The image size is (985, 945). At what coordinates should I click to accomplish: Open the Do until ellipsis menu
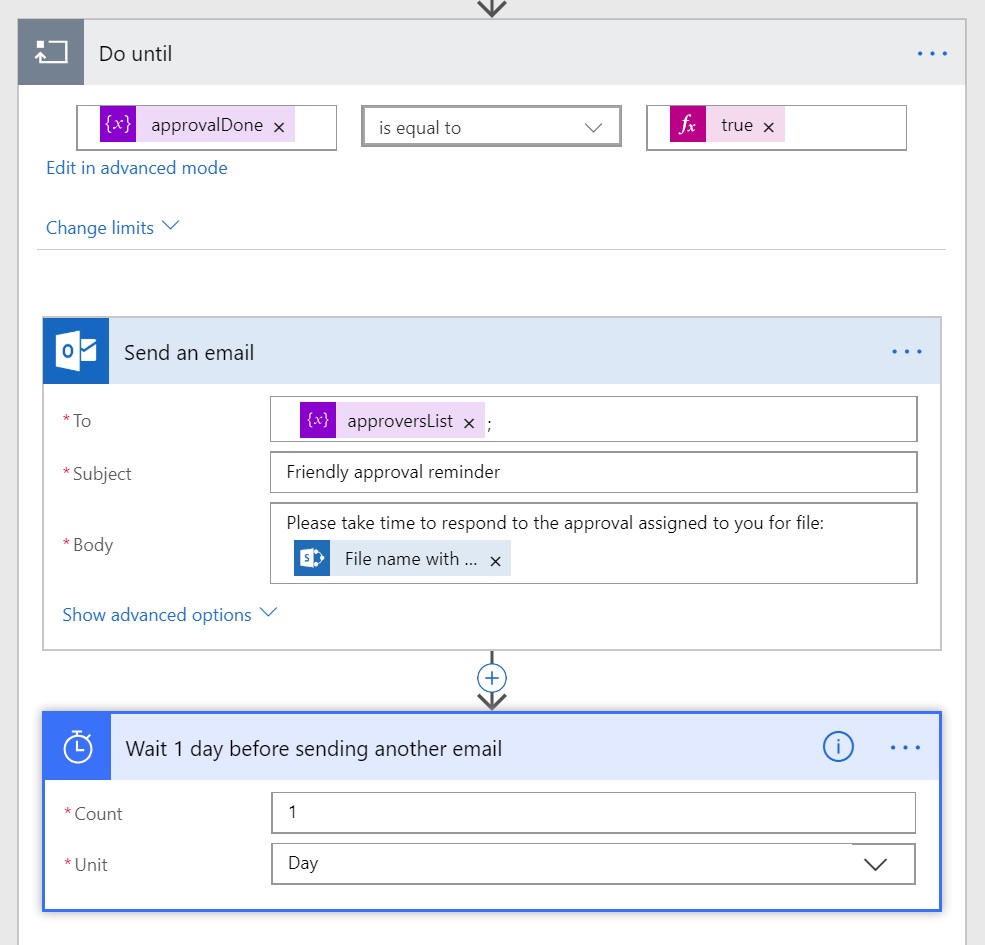pos(932,54)
